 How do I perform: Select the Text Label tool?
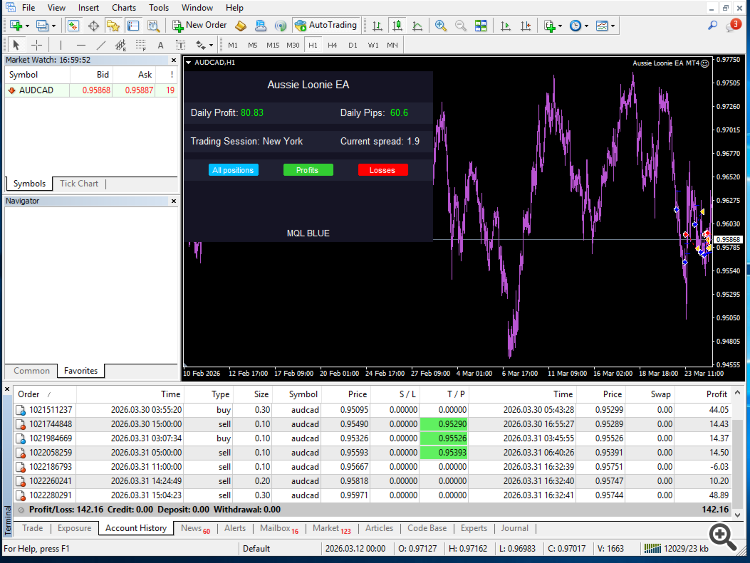tap(180, 45)
